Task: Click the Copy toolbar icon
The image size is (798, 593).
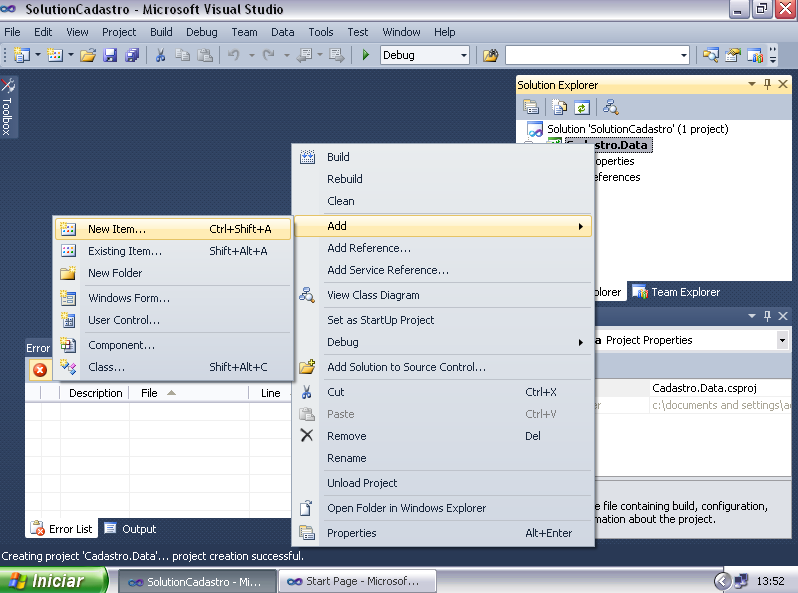Action: (x=182, y=55)
